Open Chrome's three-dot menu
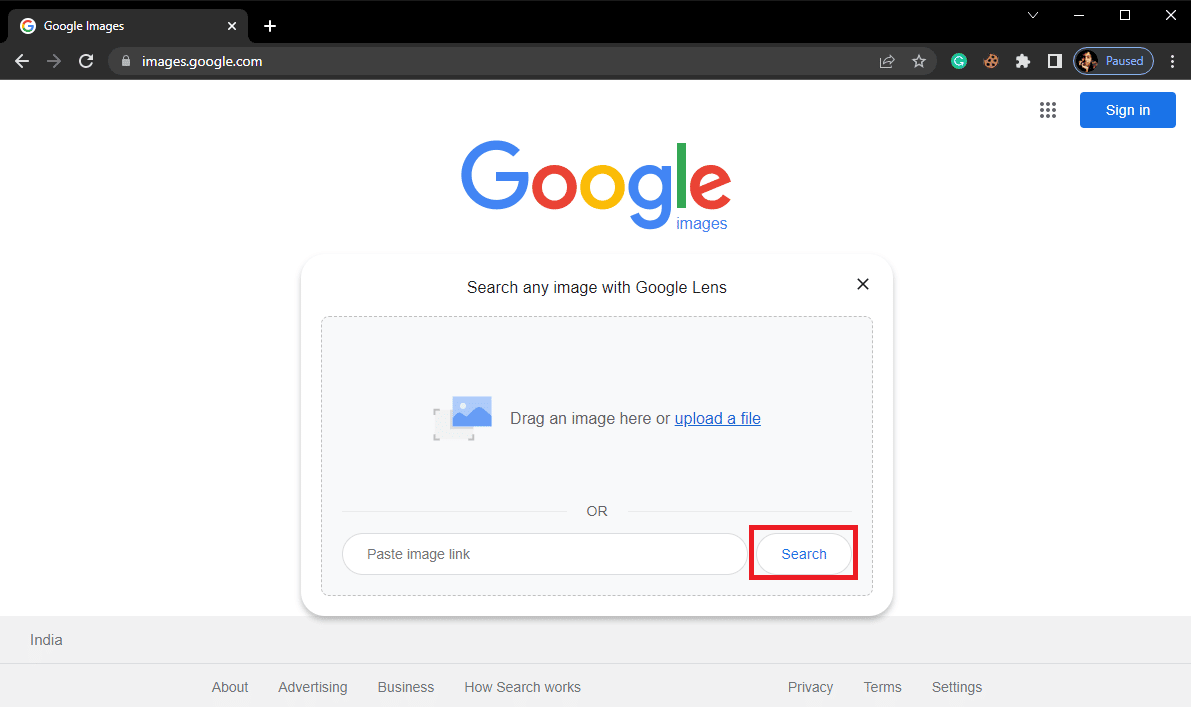The image size is (1191, 707). tap(1172, 62)
